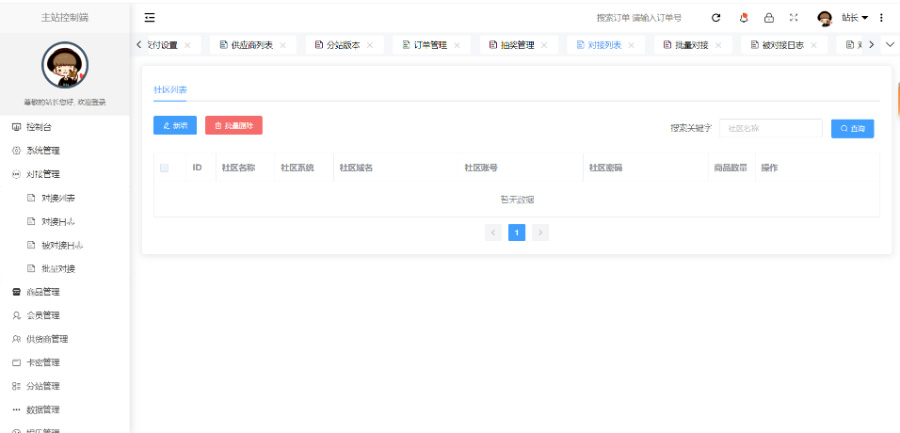
Task: Click the user avatar in sidebar
Action: coord(64,65)
